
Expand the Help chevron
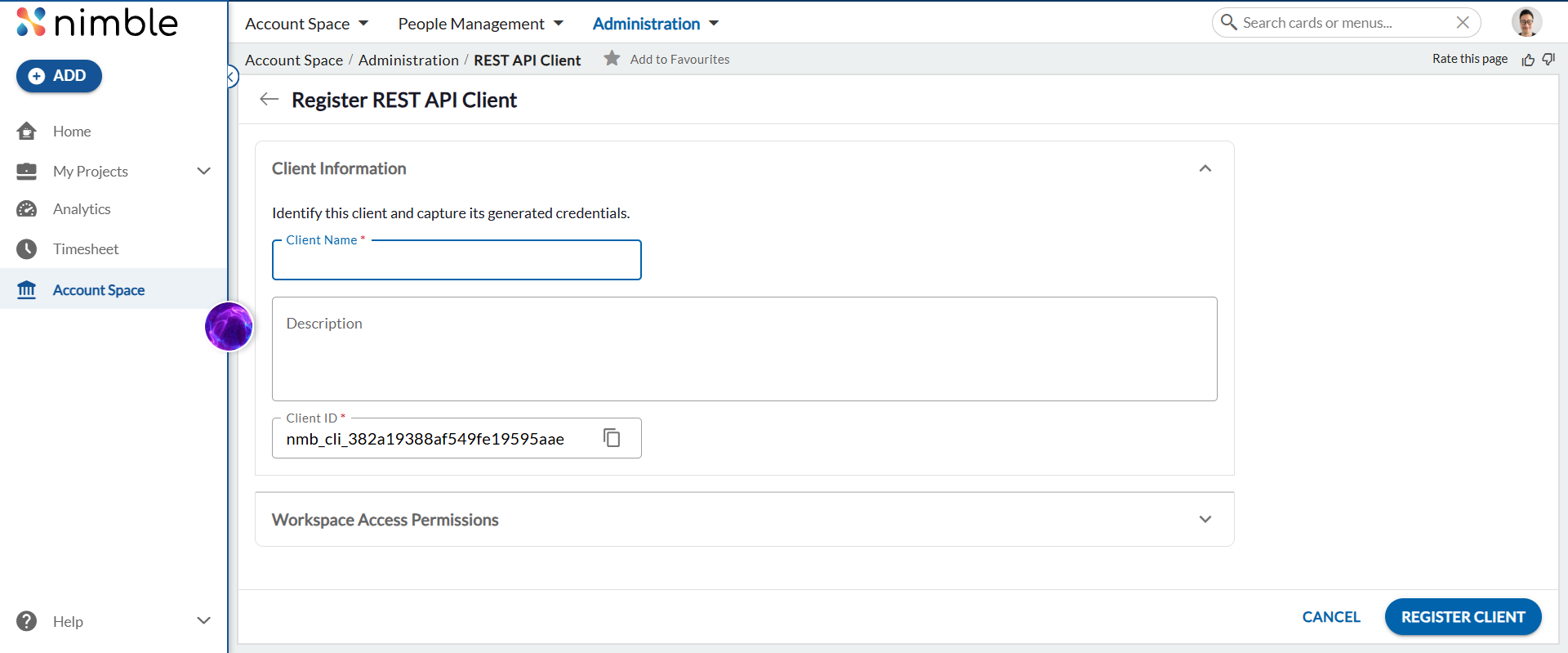tap(204, 621)
